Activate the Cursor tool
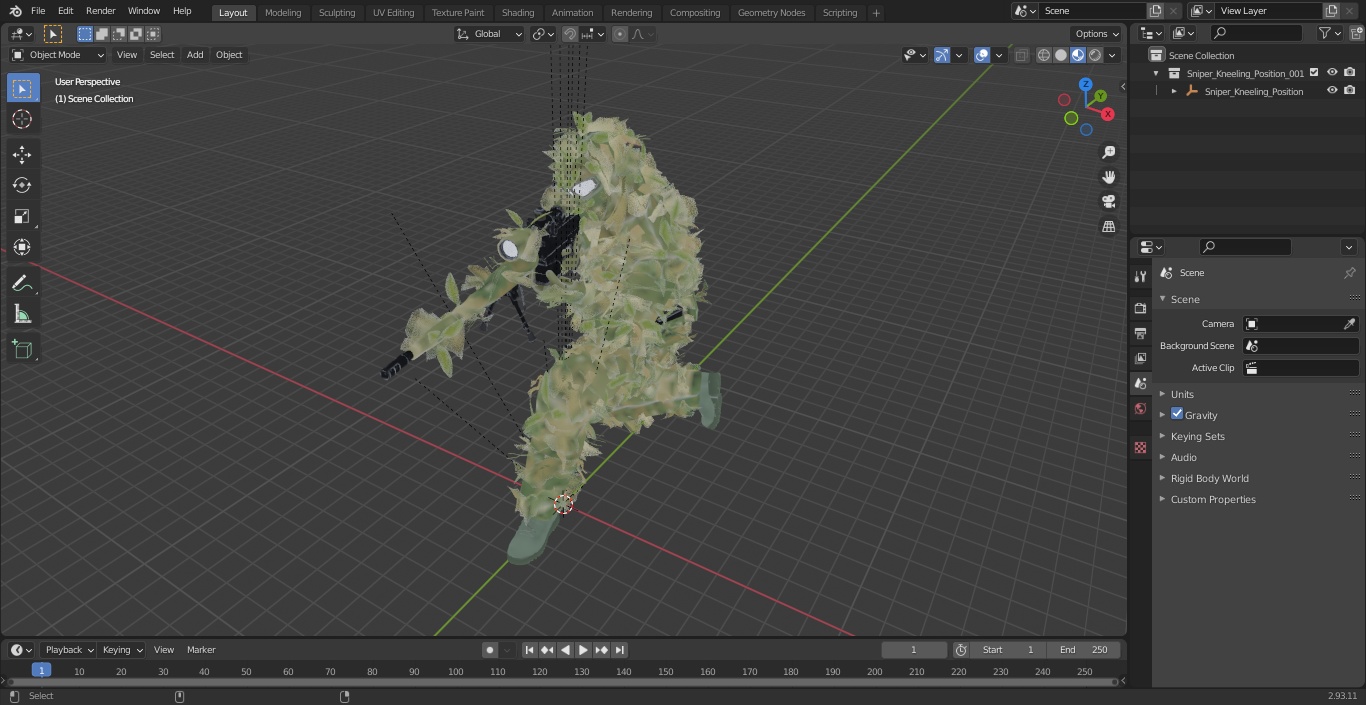 (x=22, y=119)
